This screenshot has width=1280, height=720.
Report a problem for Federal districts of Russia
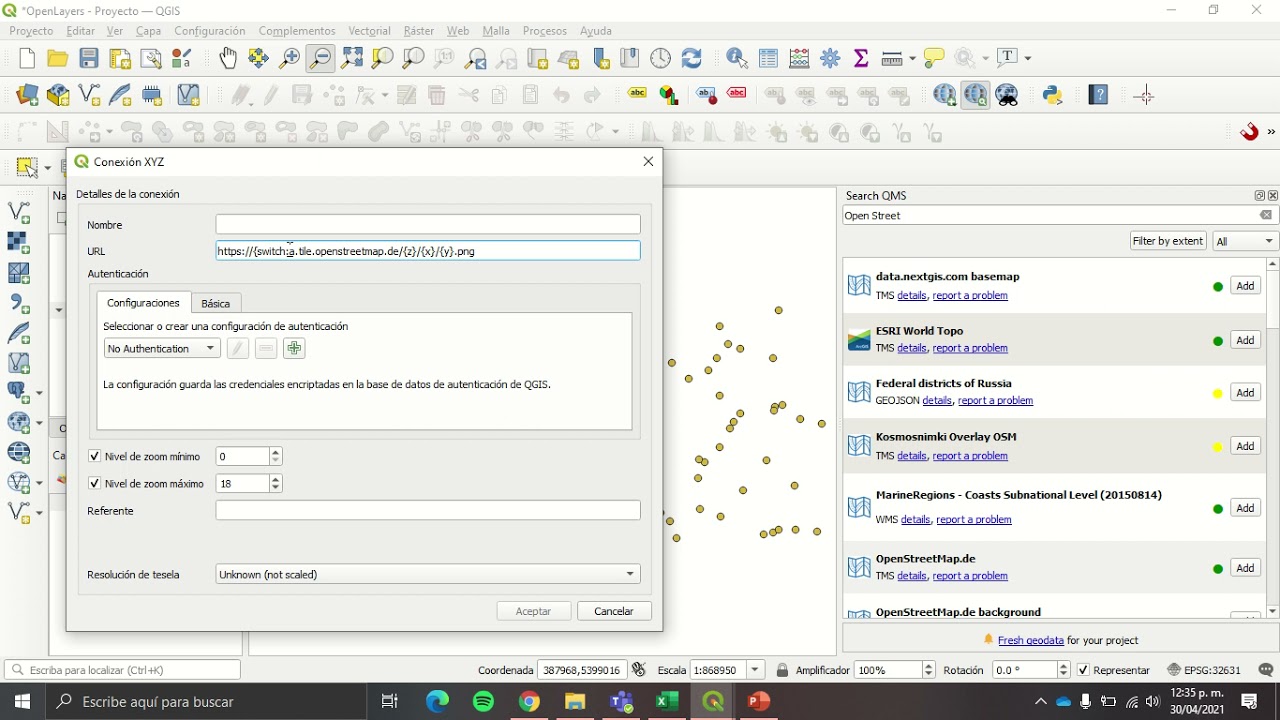pos(995,400)
